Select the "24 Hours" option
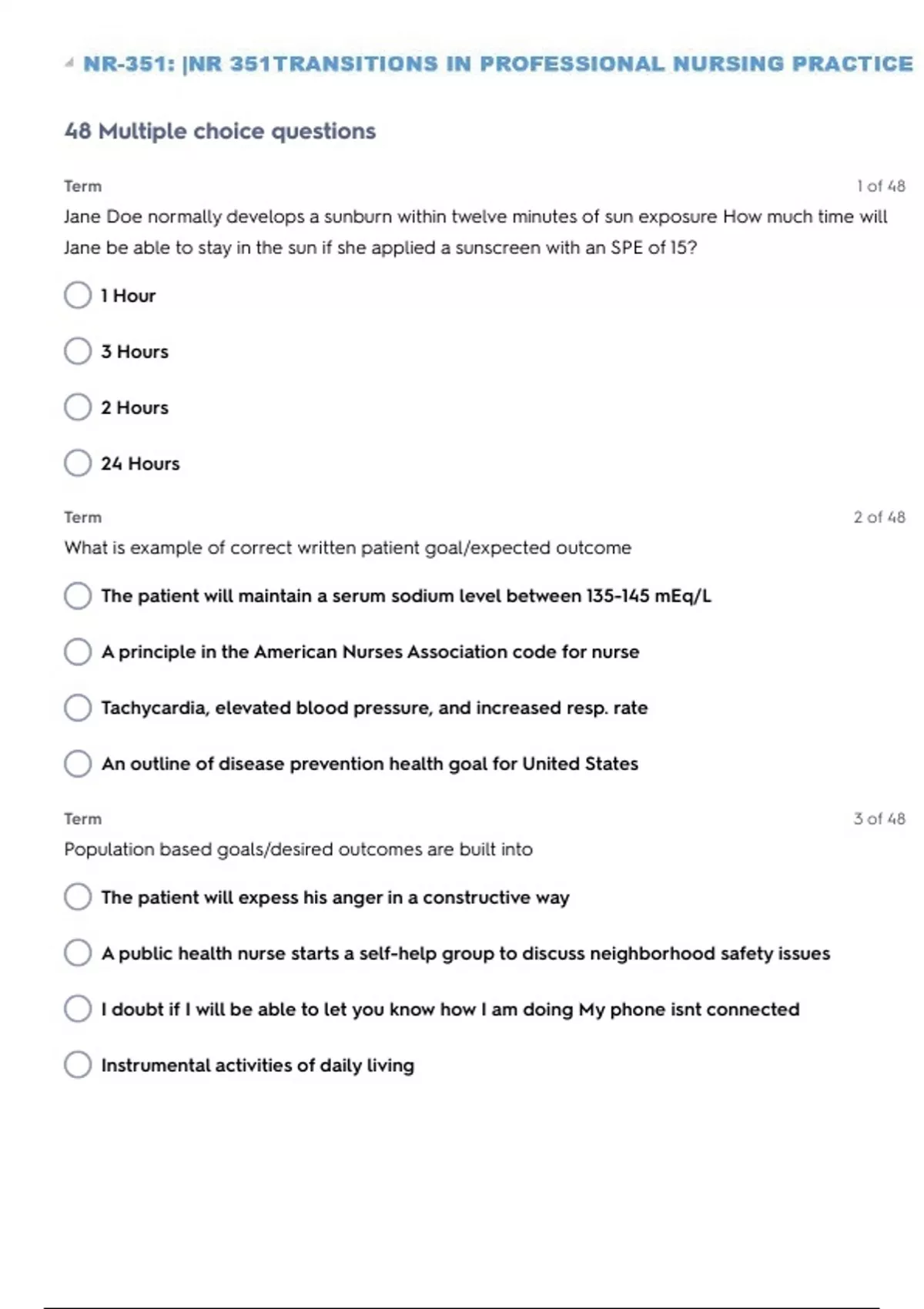Viewport: 924px width, 1309px height. (78, 464)
